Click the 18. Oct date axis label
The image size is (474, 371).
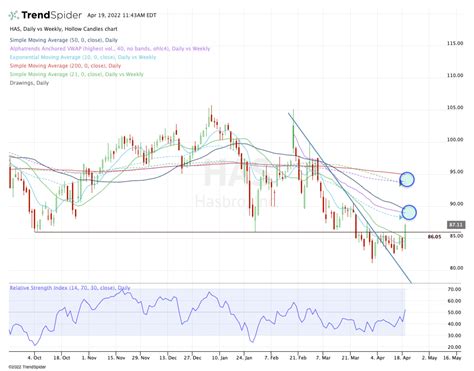pyautogui.click(x=62, y=358)
